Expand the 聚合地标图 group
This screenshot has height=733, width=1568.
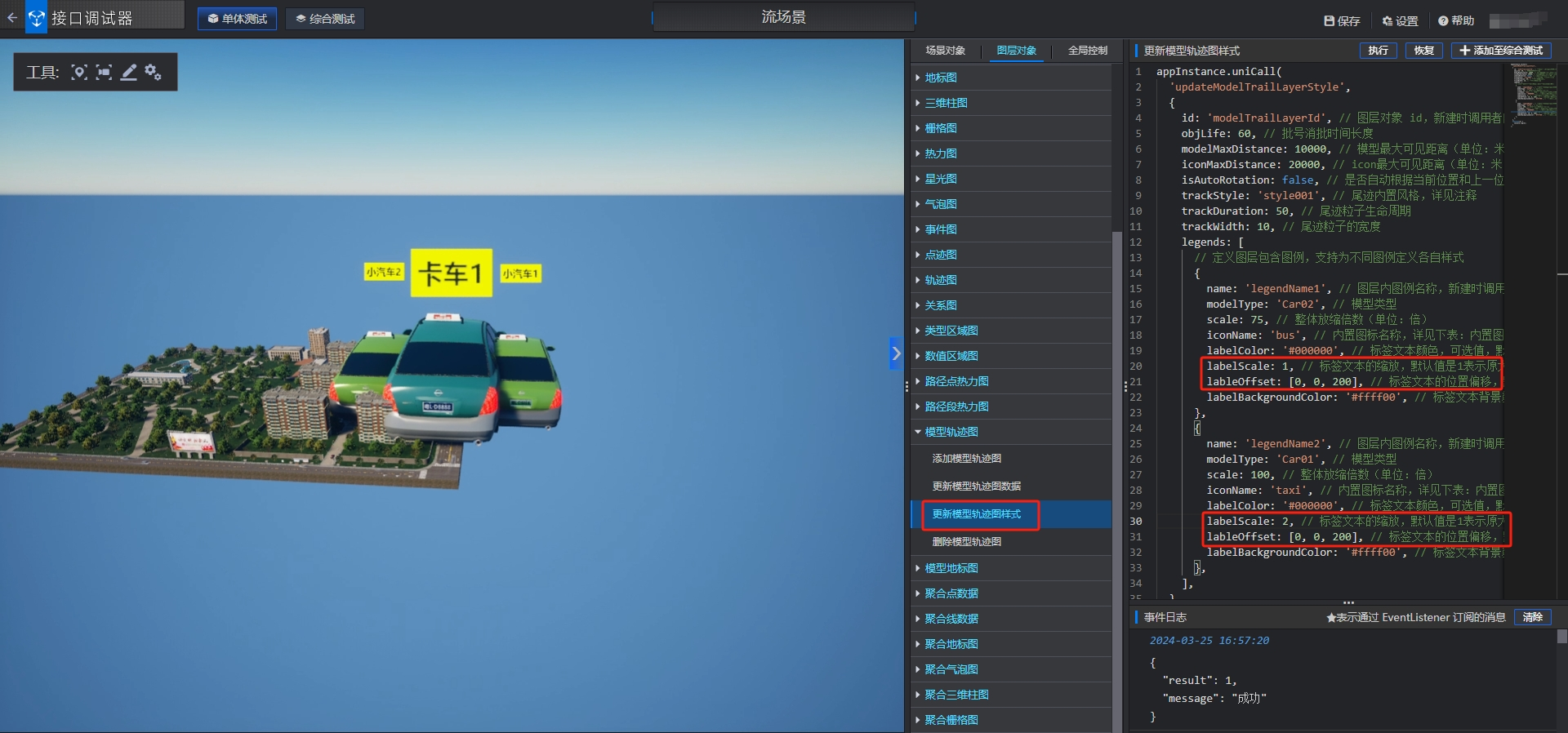point(1011,644)
